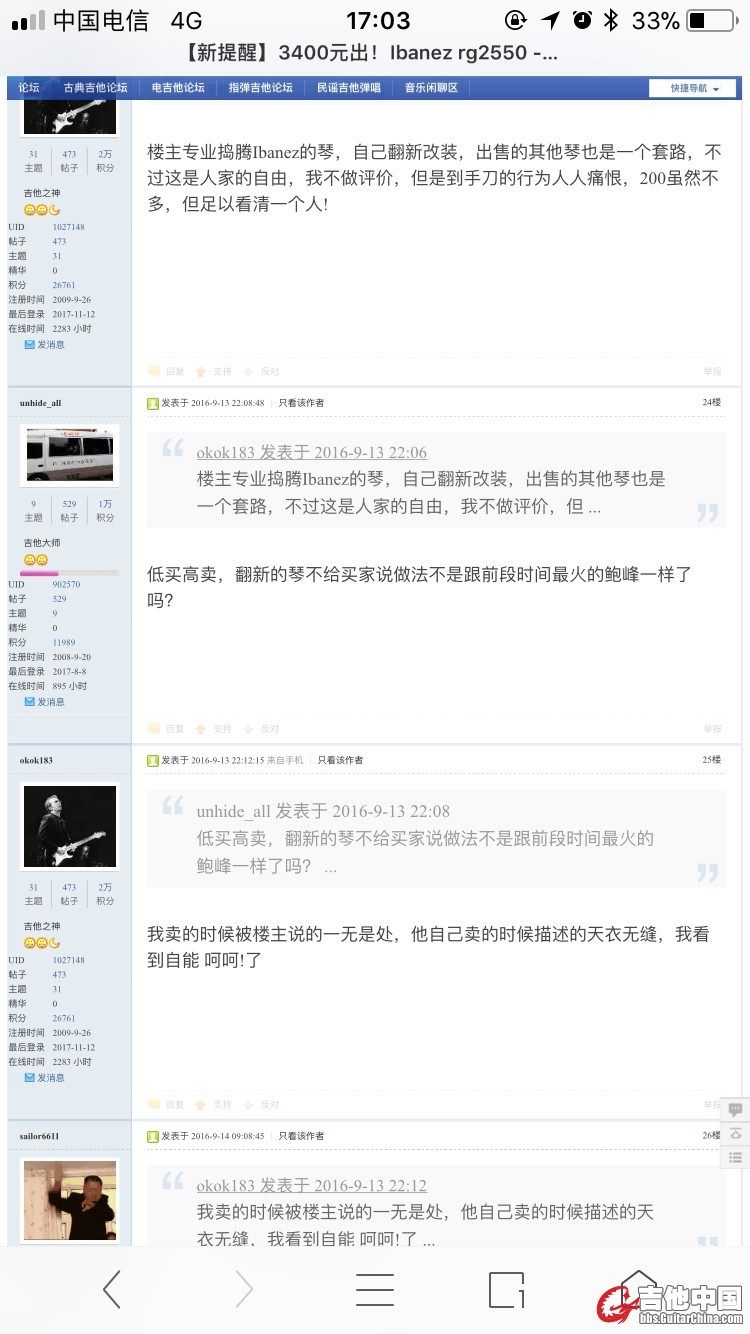
Task: Open the browser hamburger menu icon
Action: tap(375, 1290)
